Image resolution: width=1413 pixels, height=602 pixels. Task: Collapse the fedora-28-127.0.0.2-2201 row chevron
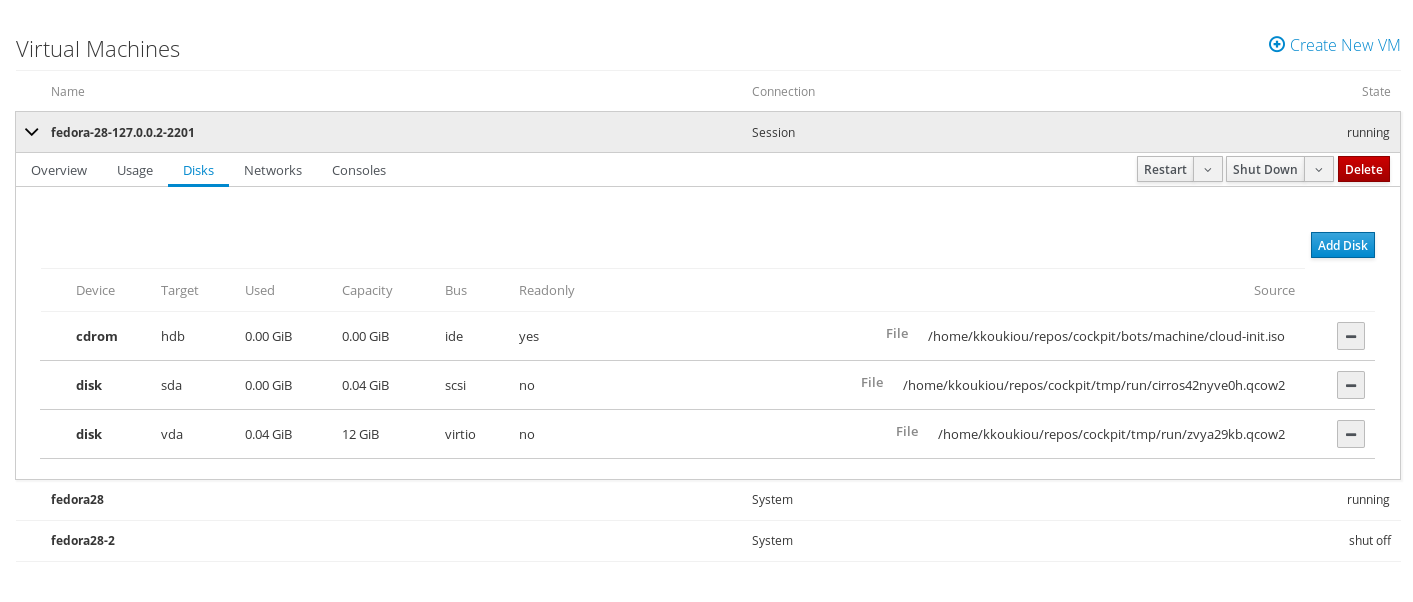[x=31, y=132]
